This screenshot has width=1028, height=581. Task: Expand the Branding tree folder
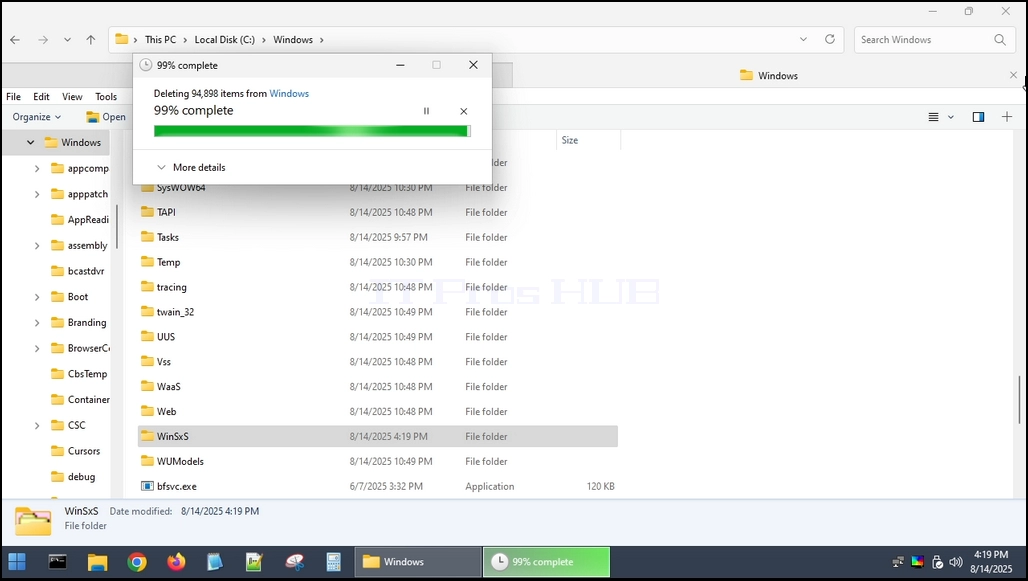(37, 323)
